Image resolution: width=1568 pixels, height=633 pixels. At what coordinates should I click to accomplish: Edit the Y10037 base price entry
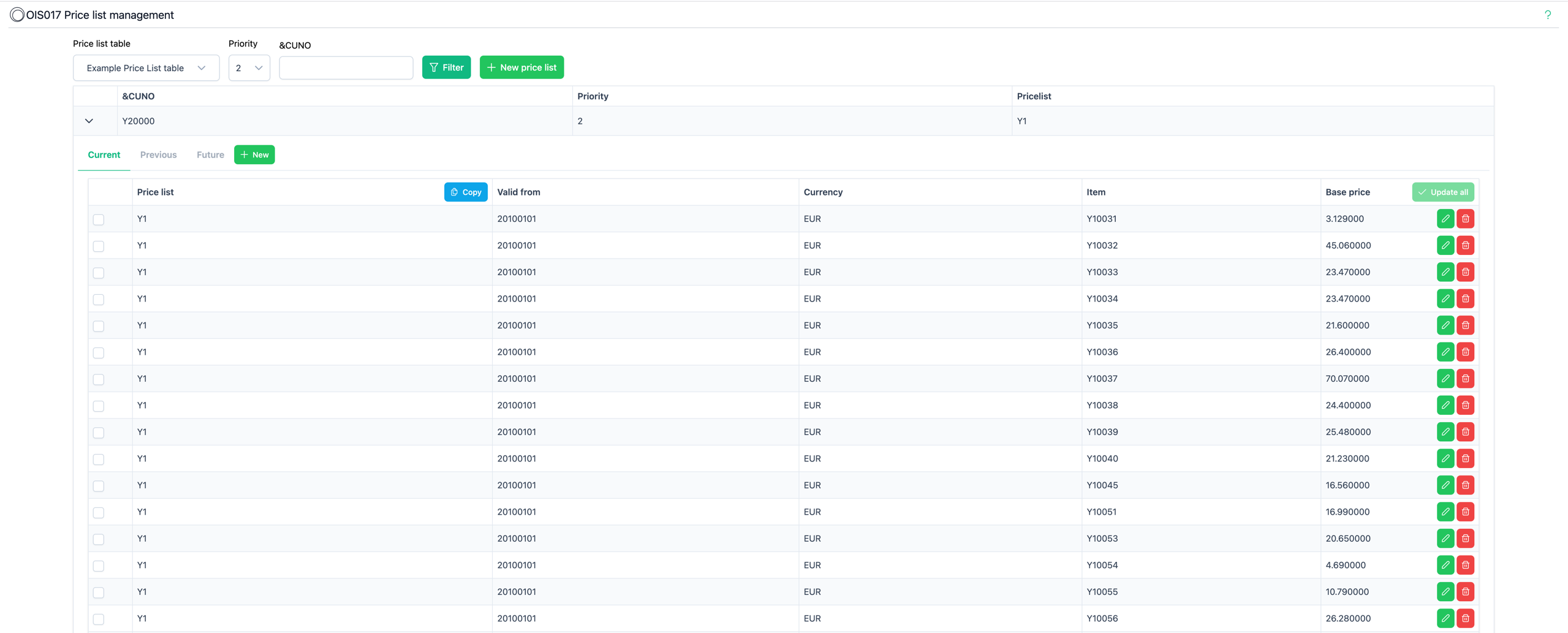coord(1445,378)
